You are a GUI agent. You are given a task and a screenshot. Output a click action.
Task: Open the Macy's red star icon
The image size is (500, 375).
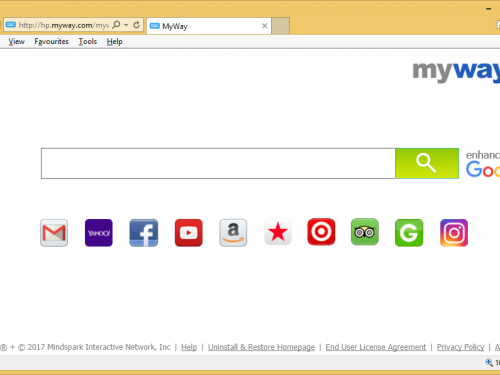tap(278, 232)
